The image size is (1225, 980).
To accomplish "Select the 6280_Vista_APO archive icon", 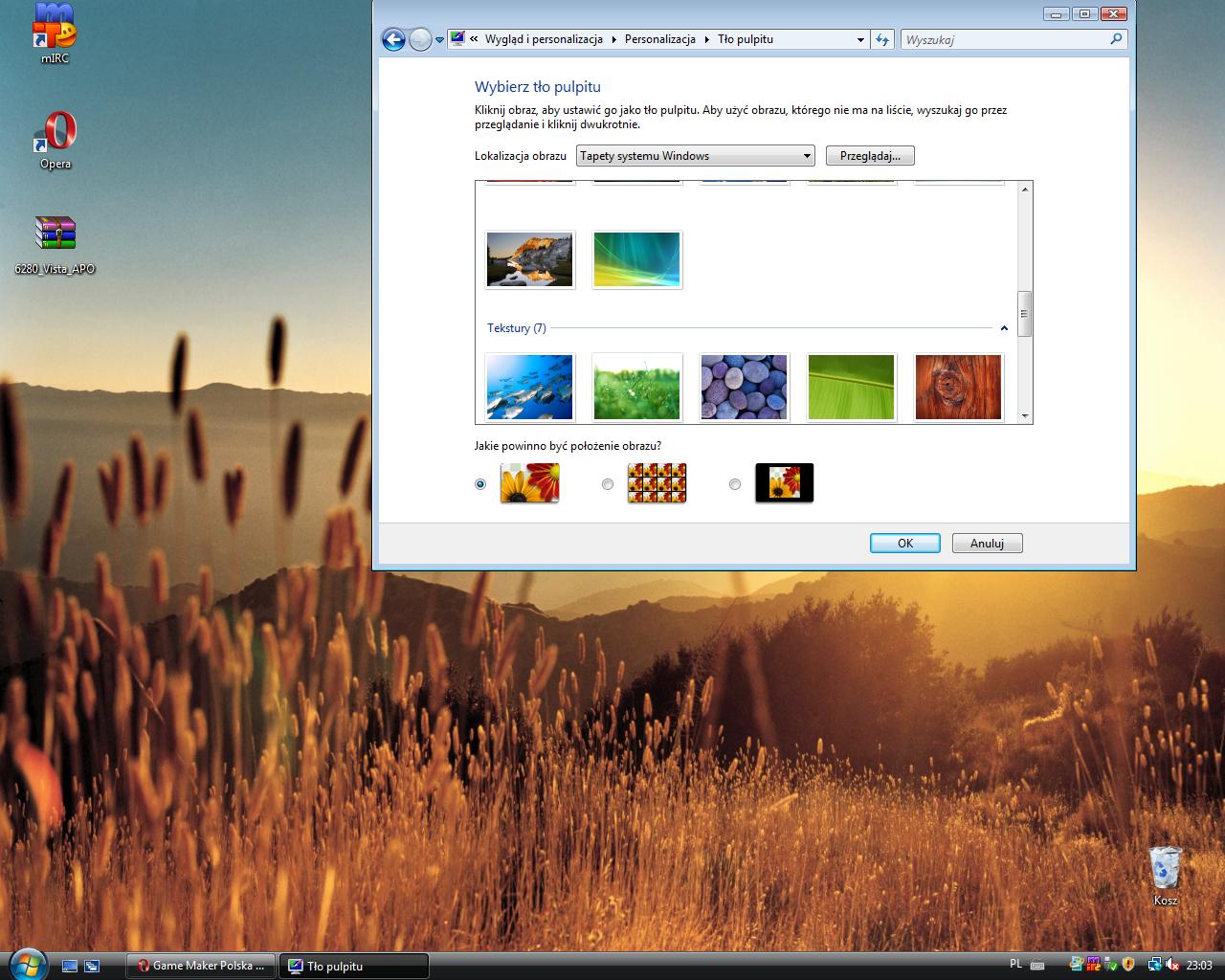I will tap(56, 235).
